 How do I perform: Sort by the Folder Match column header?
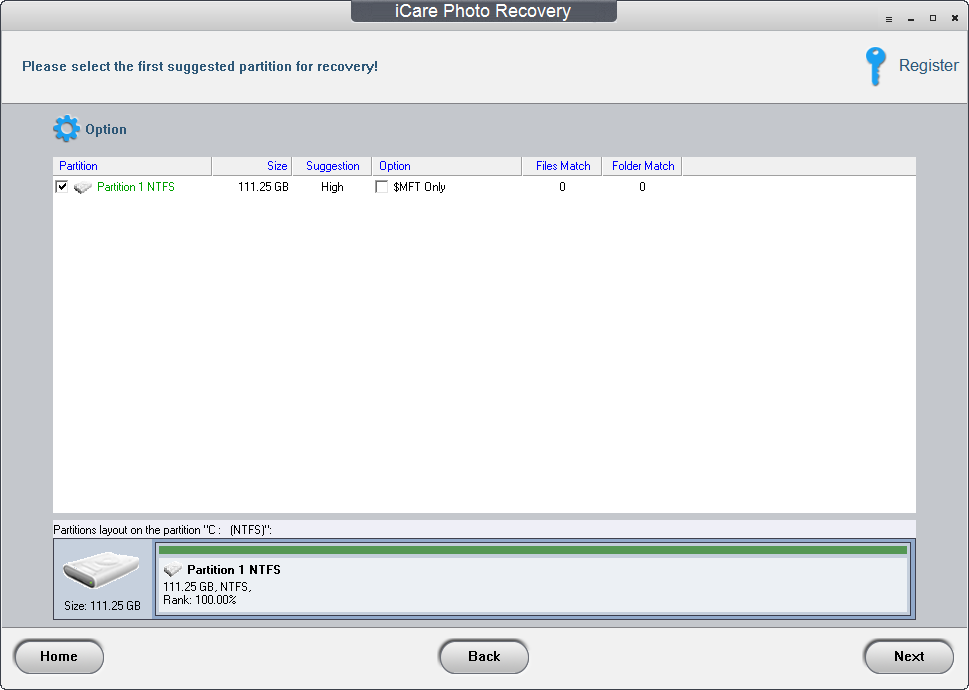[643, 166]
